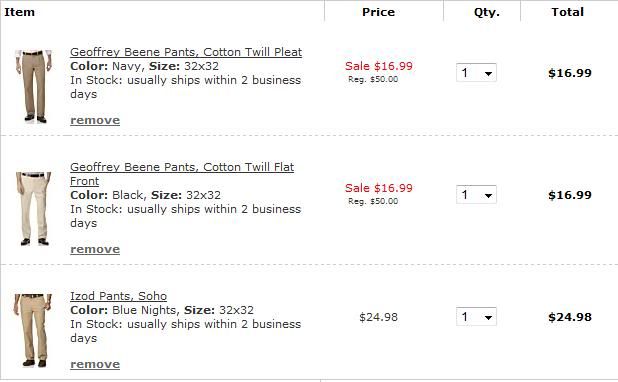Click the Qty. column header
This screenshot has height=382, width=618.
(x=487, y=12)
